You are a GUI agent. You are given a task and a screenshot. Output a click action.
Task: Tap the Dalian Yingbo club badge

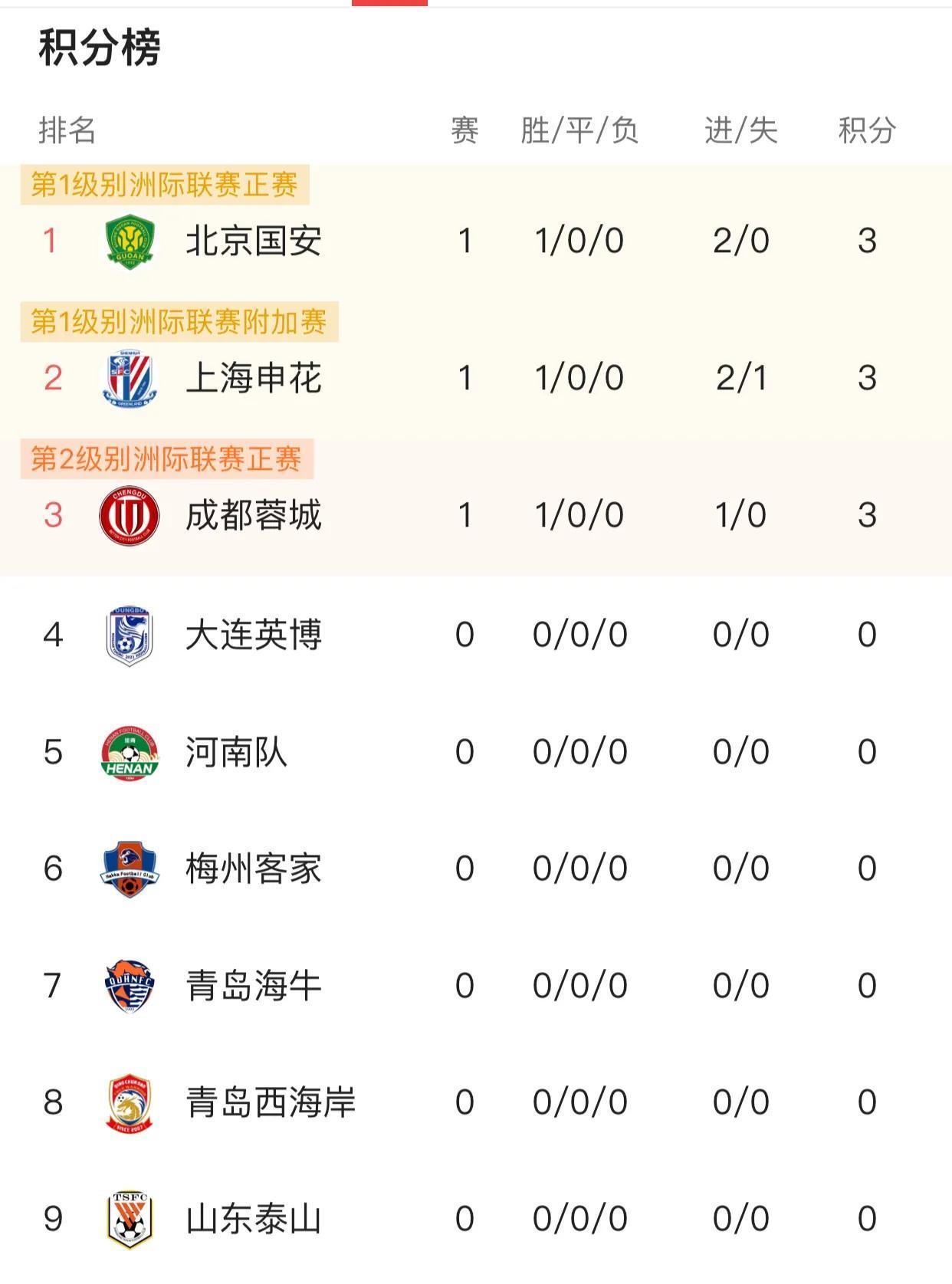(130, 635)
